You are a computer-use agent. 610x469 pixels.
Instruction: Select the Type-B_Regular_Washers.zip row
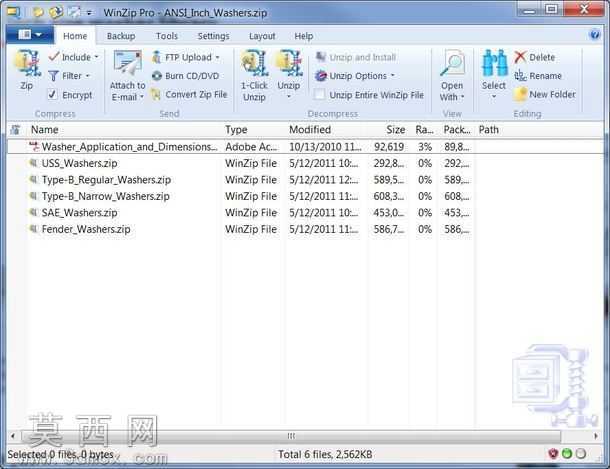pos(305,180)
